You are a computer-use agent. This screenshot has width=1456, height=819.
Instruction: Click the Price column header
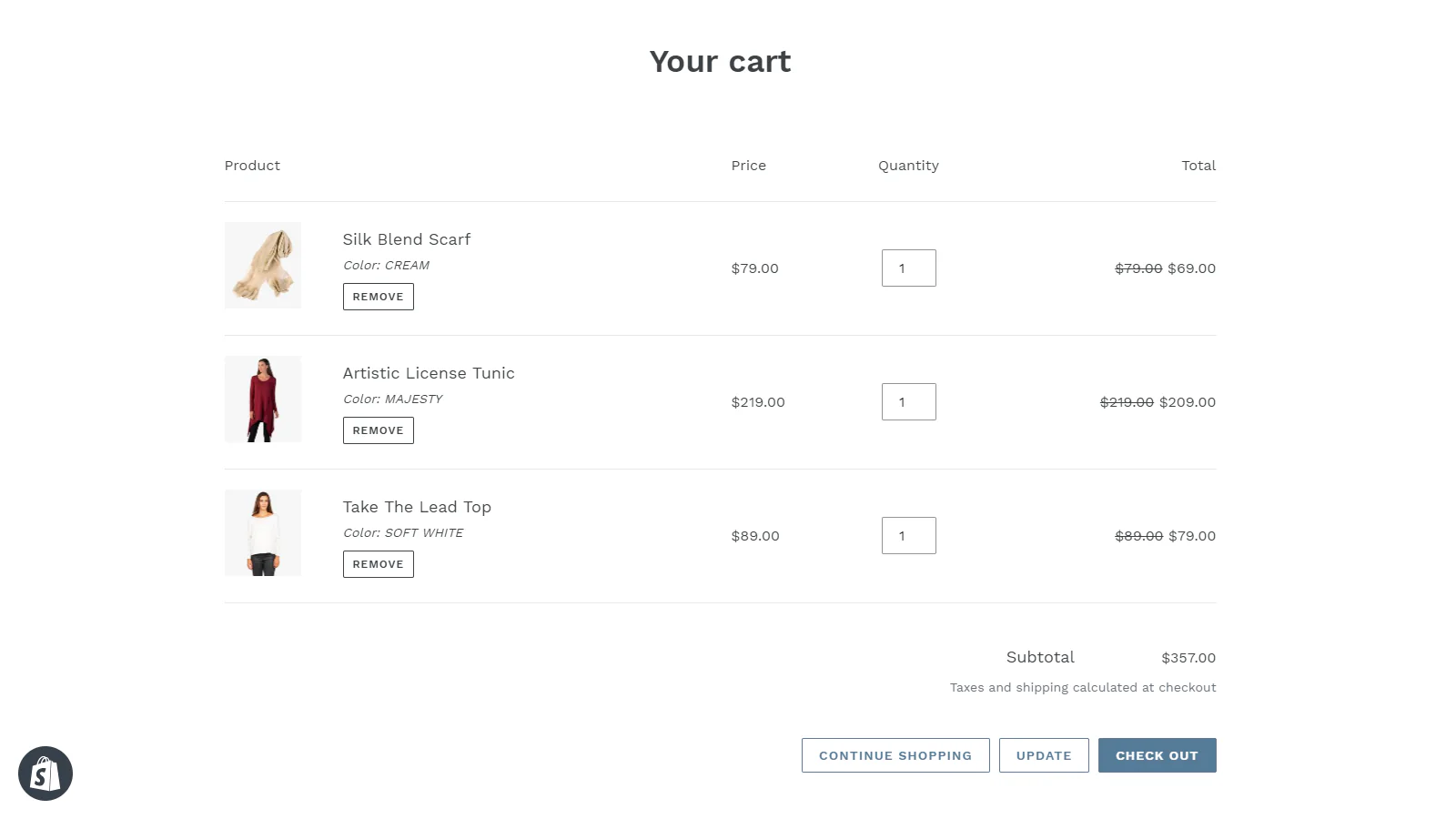coord(748,165)
